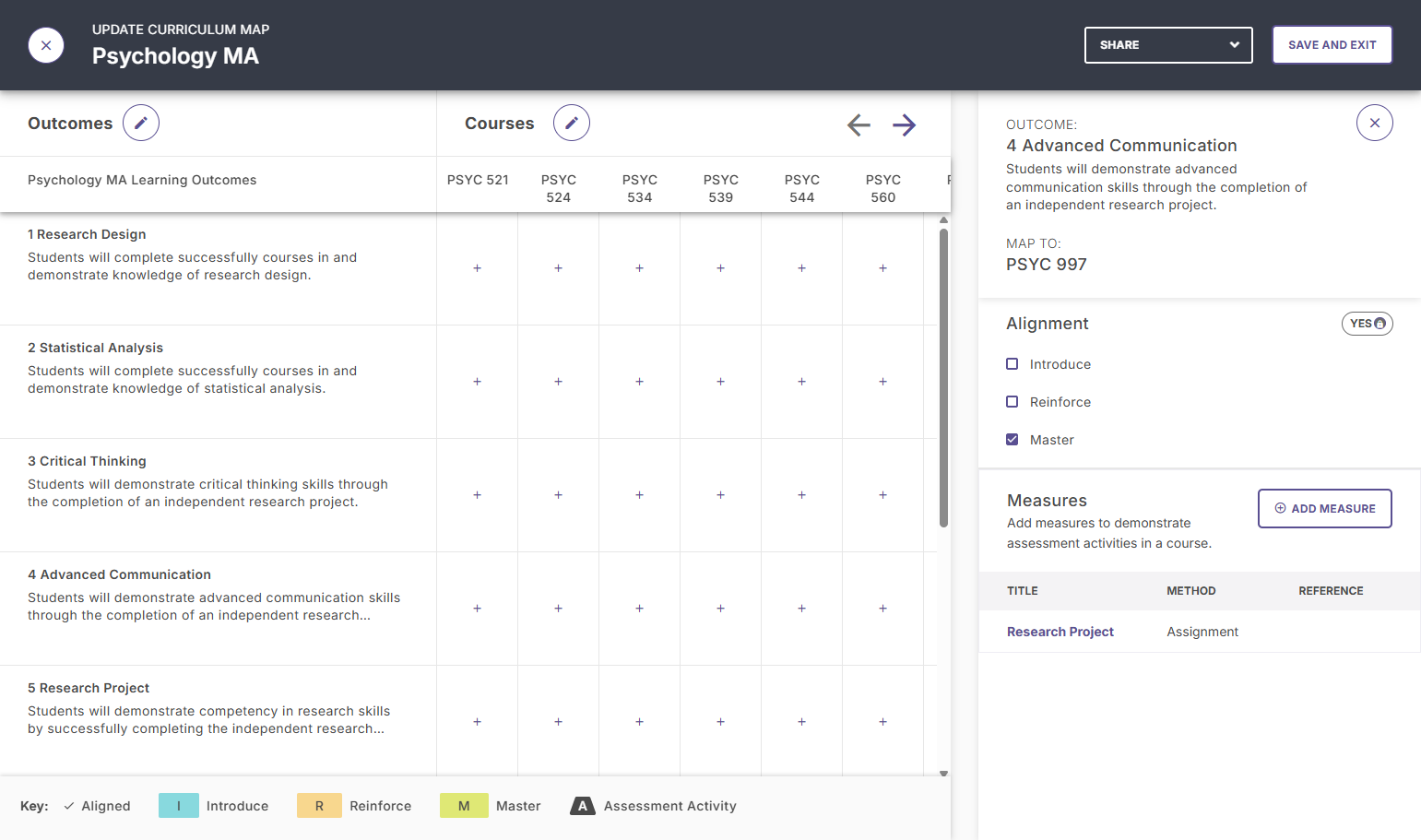Click the Assessment Activity A key icon
1421x840 pixels.
[583, 806]
